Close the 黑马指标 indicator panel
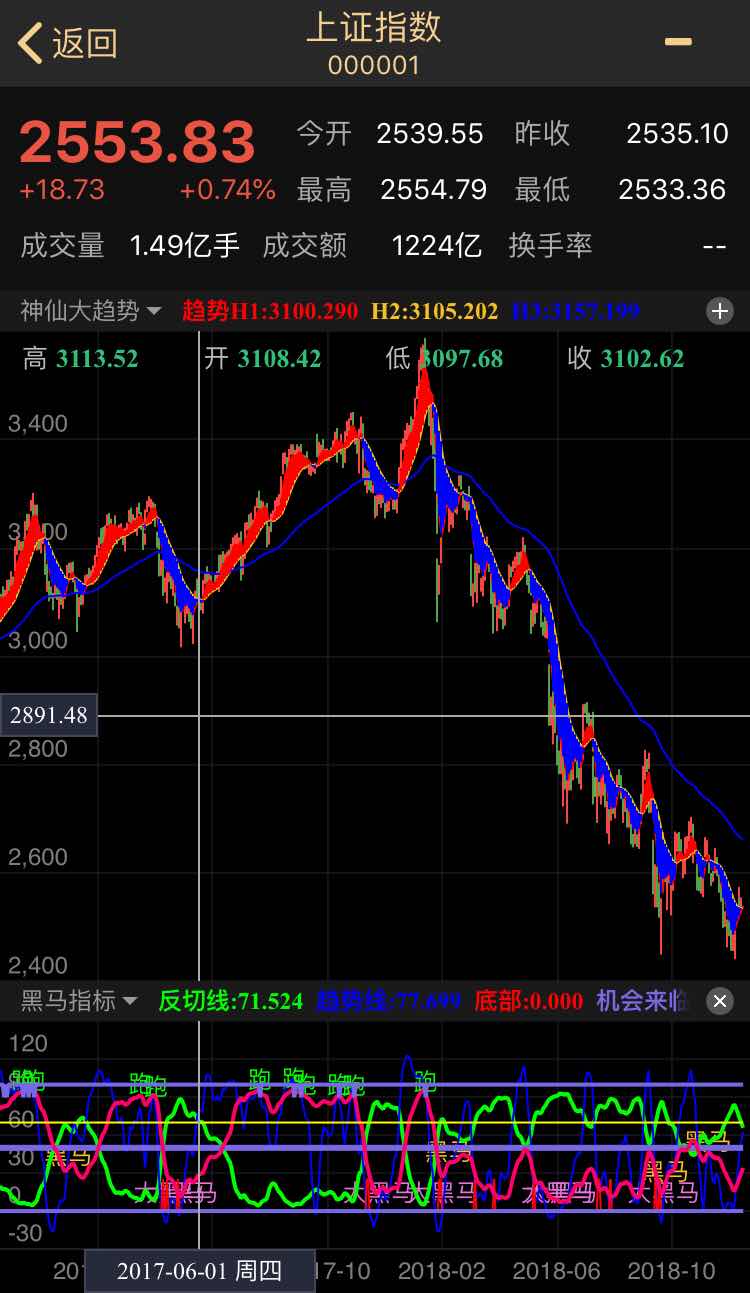 coord(720,1001)
